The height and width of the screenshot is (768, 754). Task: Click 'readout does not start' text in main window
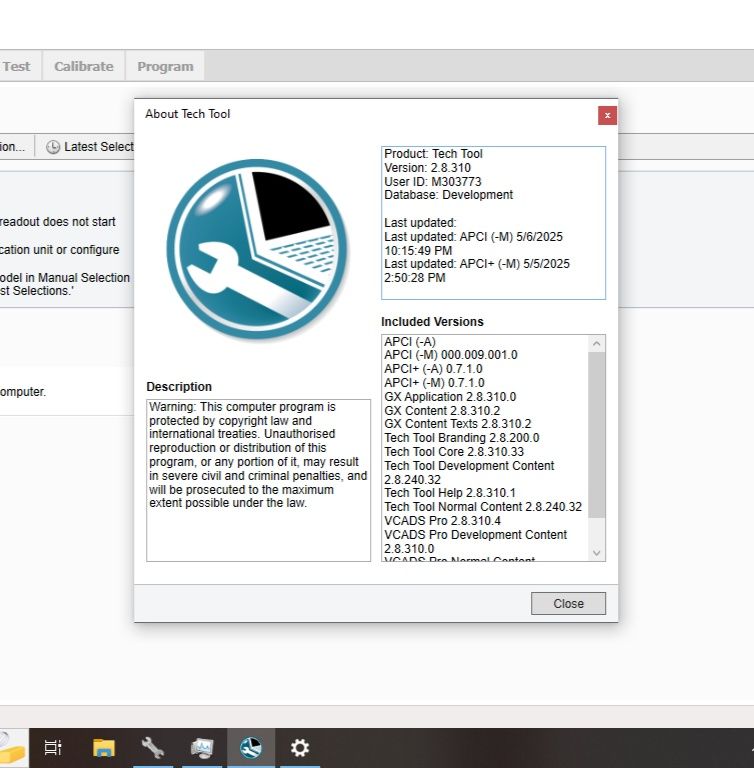[x=57, y=222]
